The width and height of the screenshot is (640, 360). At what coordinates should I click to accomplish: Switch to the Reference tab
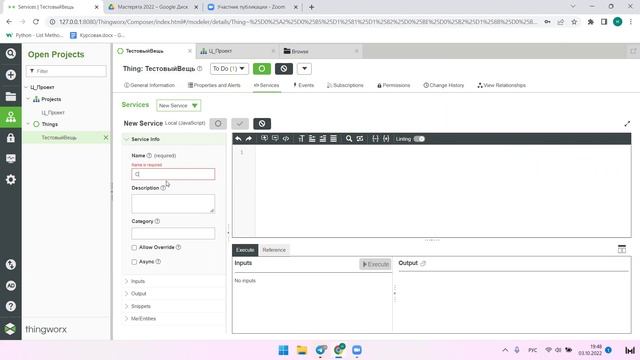pos(274,250)
